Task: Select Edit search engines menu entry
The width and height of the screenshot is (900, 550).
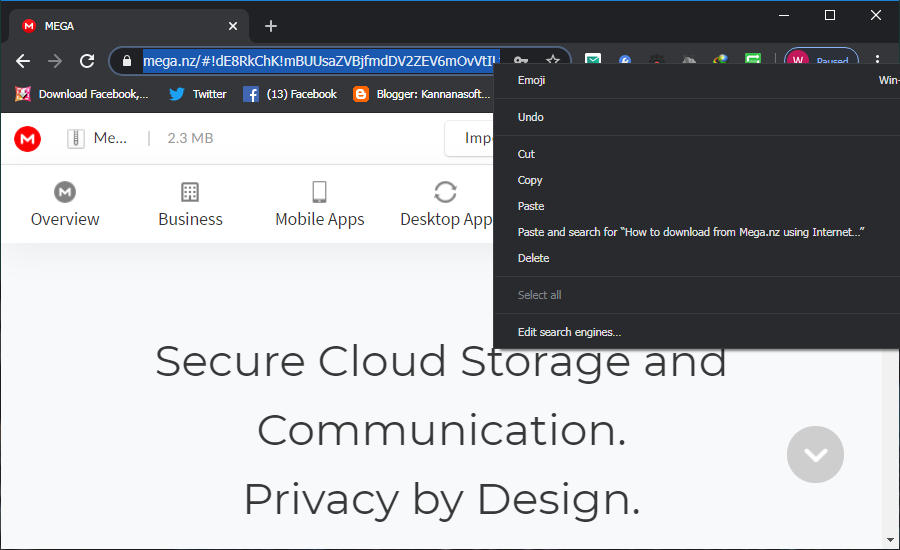Action: tap(569, 332)
